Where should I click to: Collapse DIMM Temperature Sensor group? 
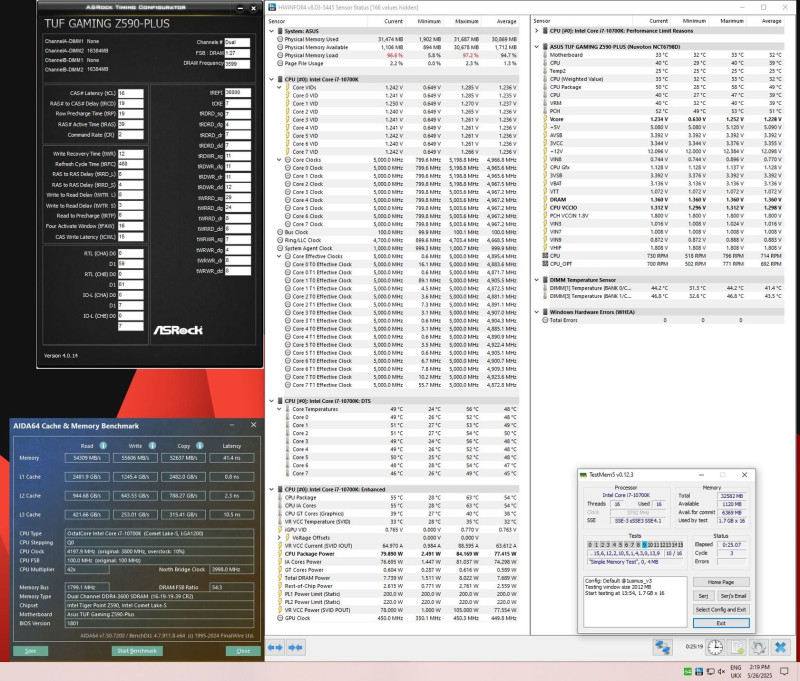[537, 280]
